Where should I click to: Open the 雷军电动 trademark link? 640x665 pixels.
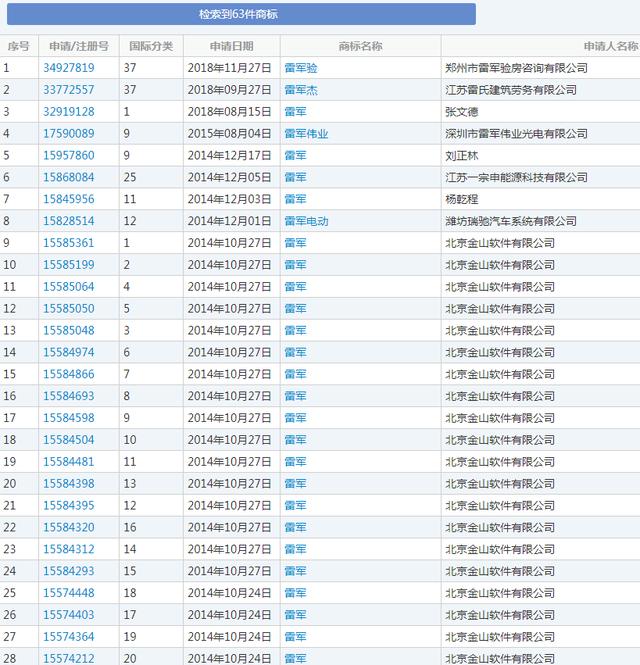pyautogui.click(x=306, y=221)
